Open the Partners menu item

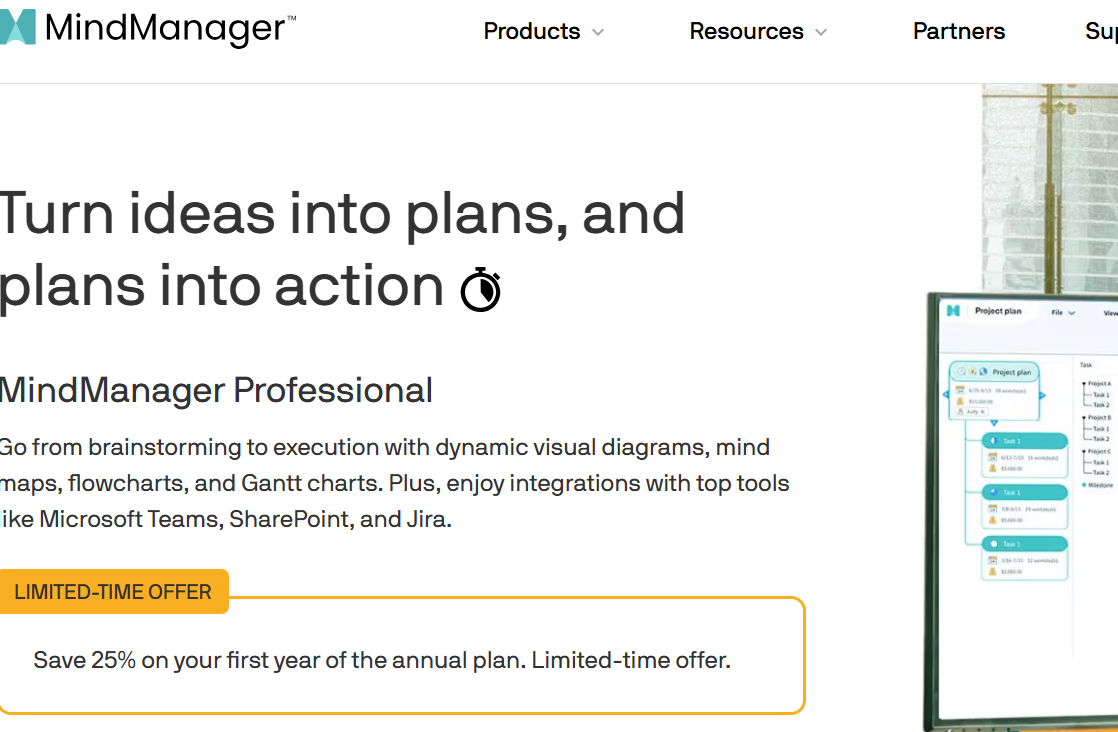tap(959, 31)
